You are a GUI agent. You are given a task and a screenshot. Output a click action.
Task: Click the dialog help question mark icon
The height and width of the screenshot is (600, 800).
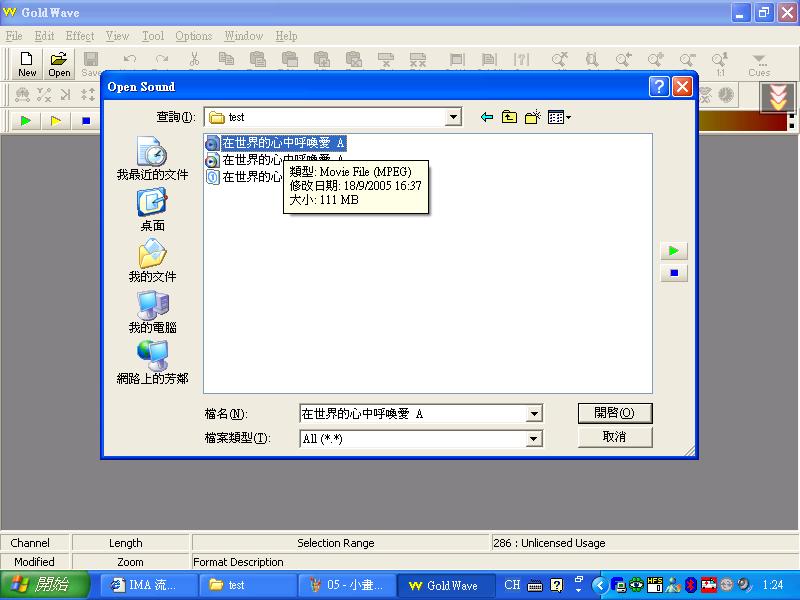click(659, 87)
